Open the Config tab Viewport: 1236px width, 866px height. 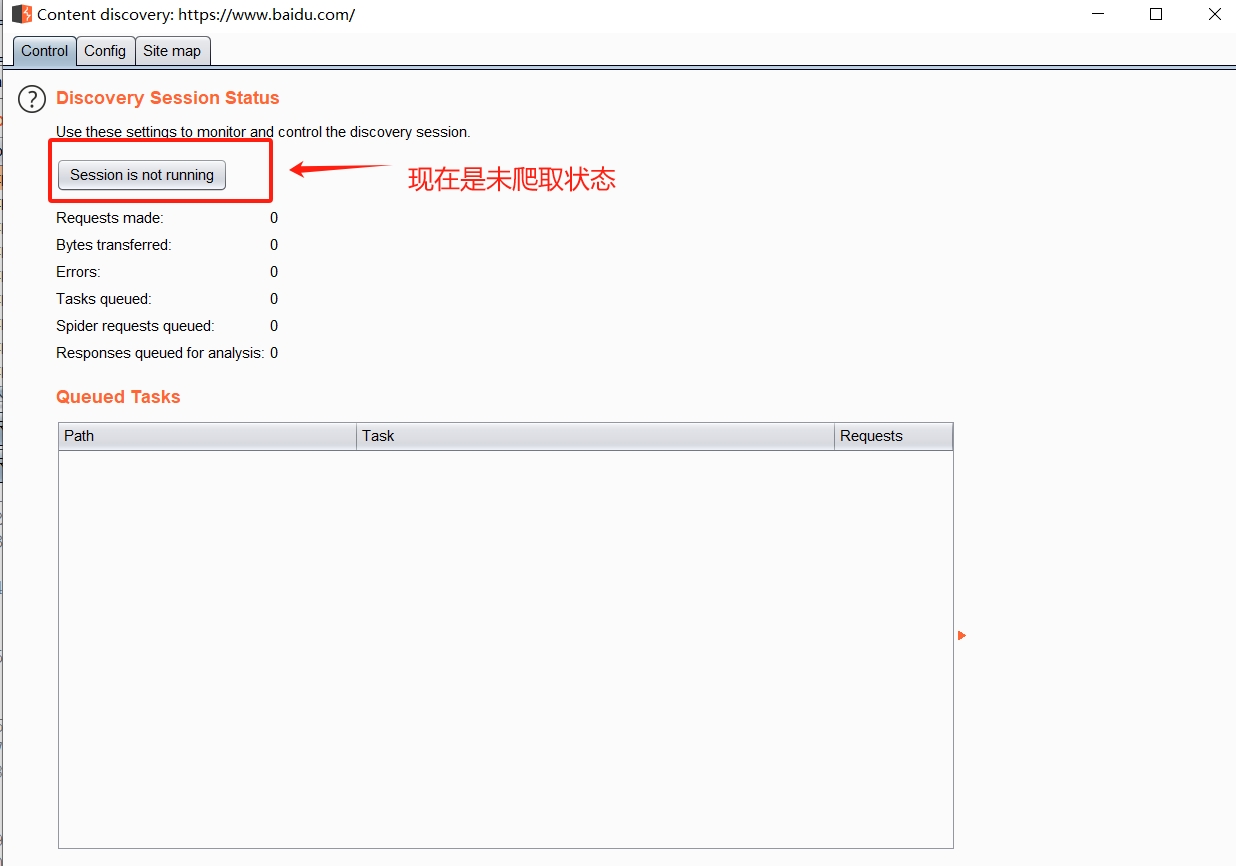105,51
